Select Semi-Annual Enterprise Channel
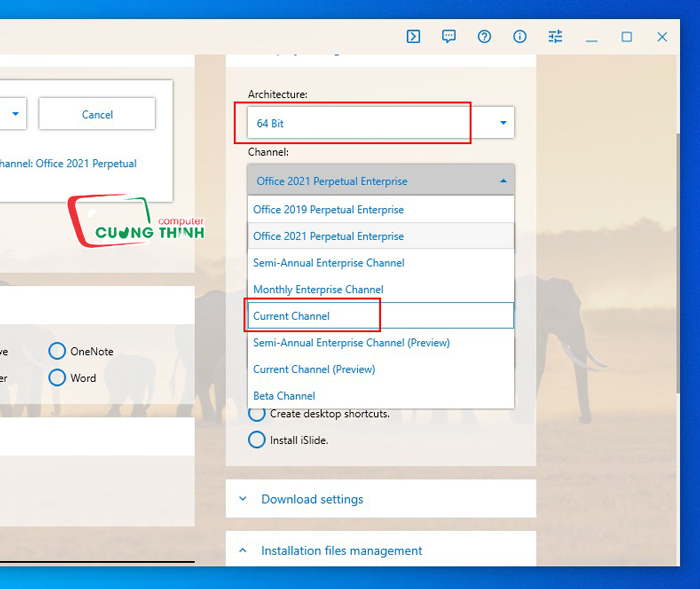Image resolution: width=700 pixels, height=589 pixels. [x=381, y=263]
